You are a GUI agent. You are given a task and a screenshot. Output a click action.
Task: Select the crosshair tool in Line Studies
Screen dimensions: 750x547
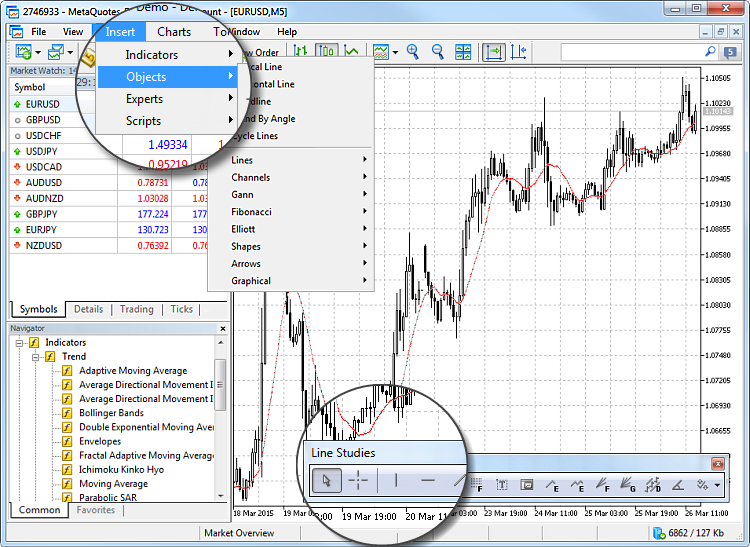tap(358, 480)
